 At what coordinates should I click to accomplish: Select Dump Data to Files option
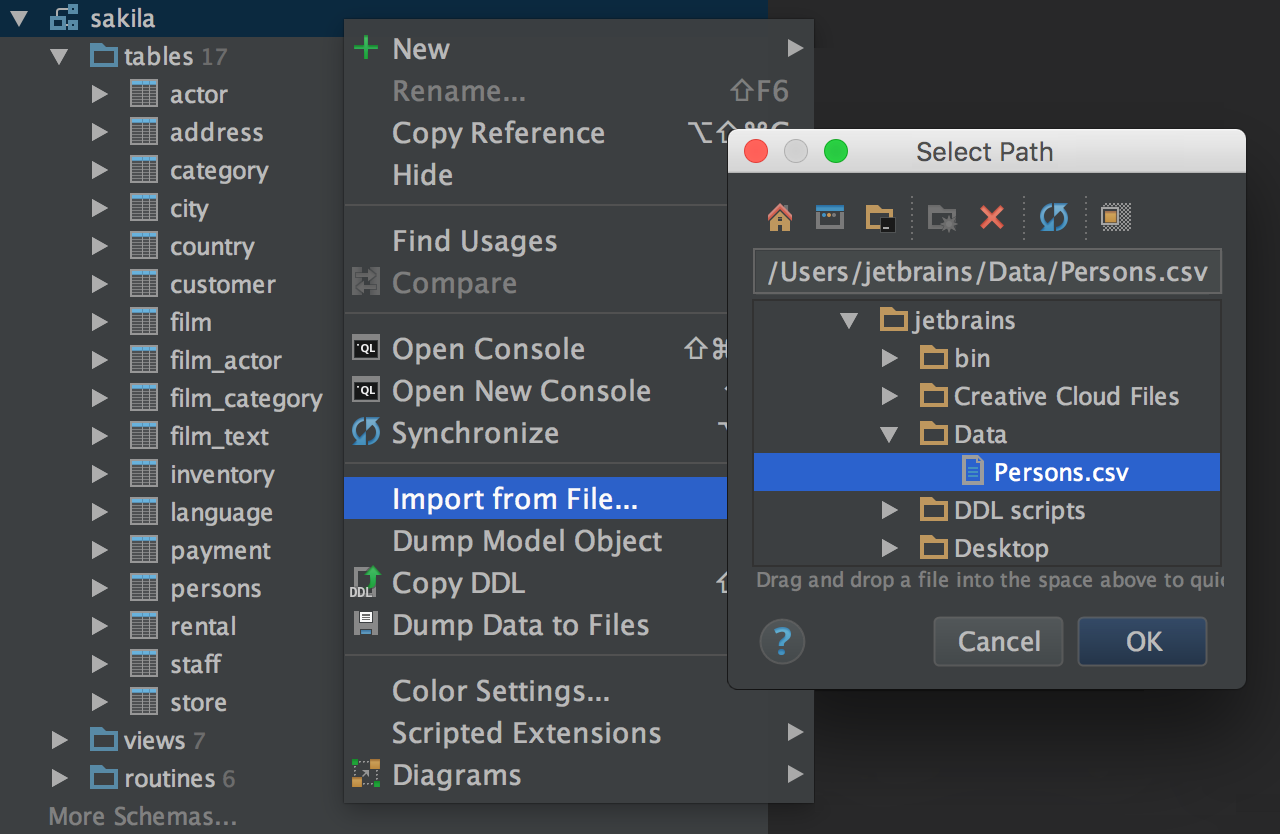(x=520, y=625)
